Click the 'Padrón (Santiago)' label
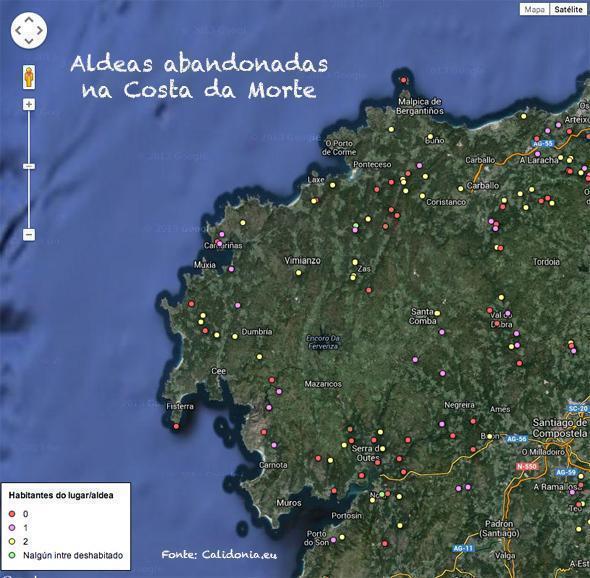This screenshot has width=590, height=578. (499, 528)
